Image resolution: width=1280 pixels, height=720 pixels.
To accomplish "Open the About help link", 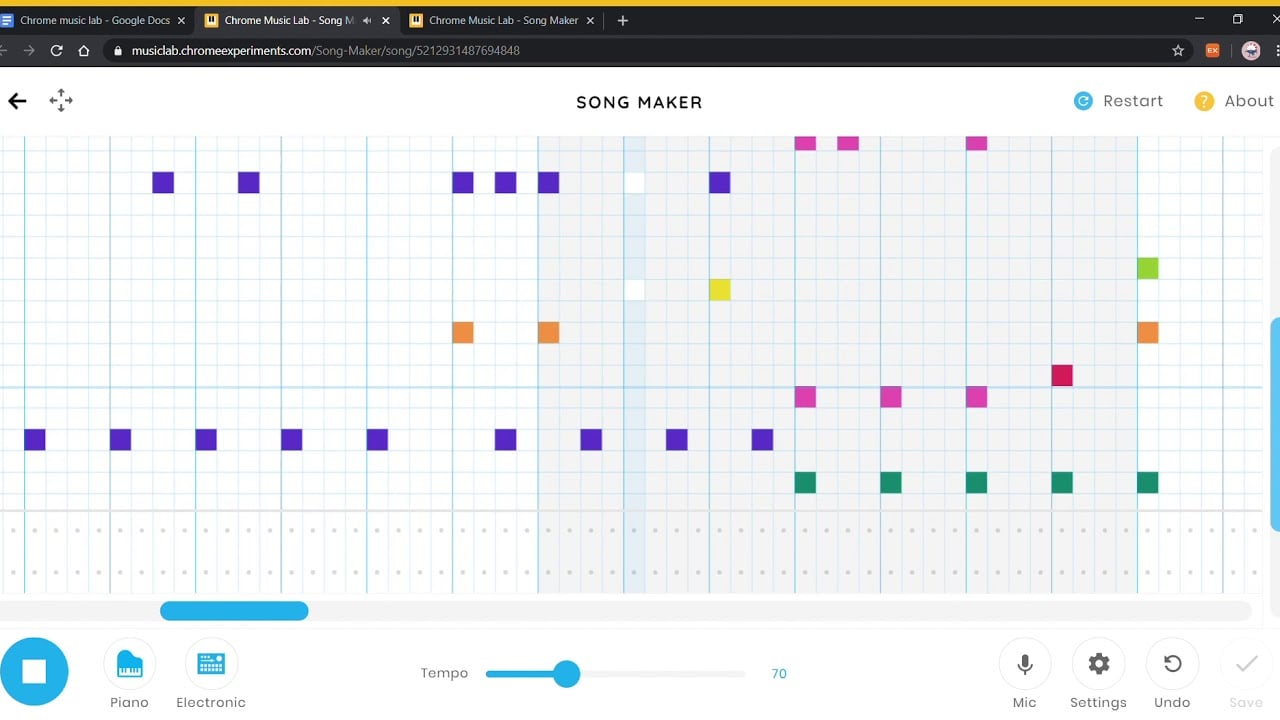I will [1234, 101].
